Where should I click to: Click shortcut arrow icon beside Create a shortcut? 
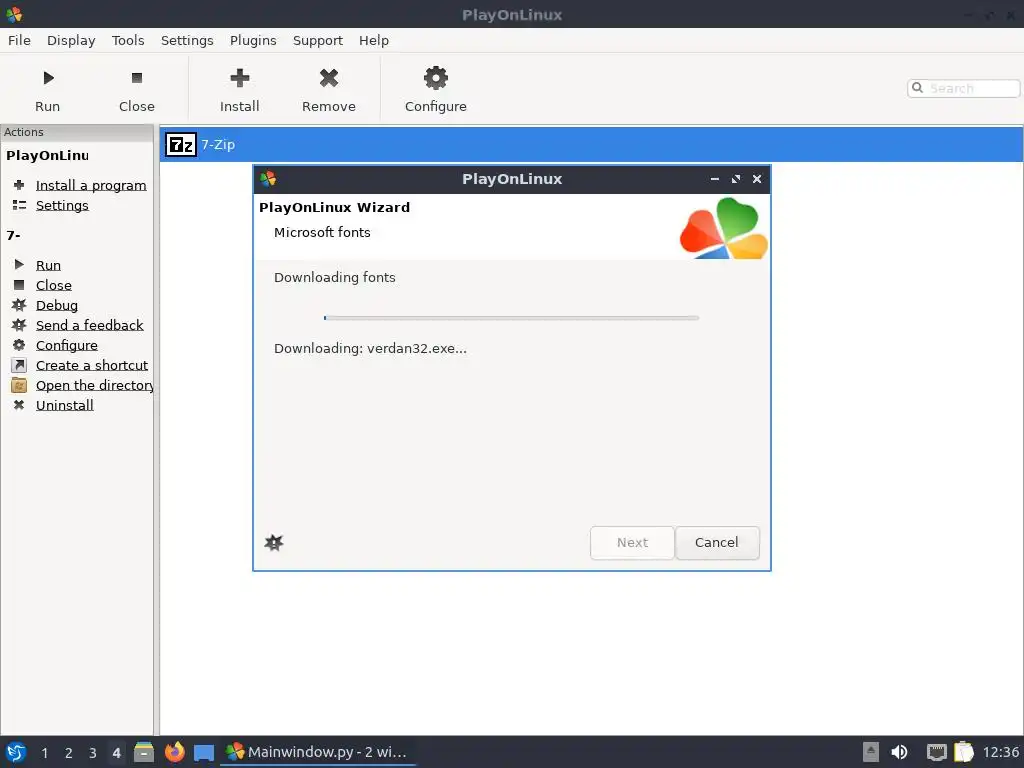pyautogui.click(x=19, y=365)
